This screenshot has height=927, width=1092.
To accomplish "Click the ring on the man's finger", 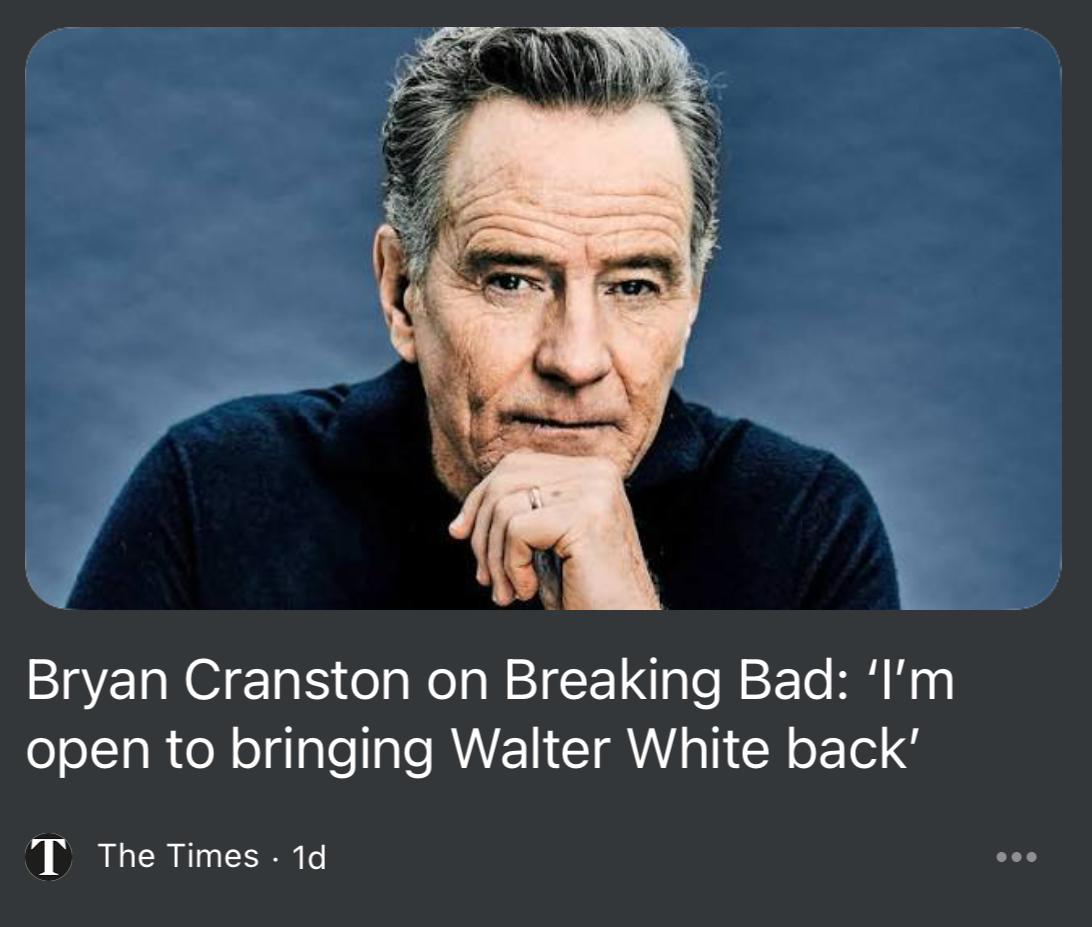I will pos(534,497).
